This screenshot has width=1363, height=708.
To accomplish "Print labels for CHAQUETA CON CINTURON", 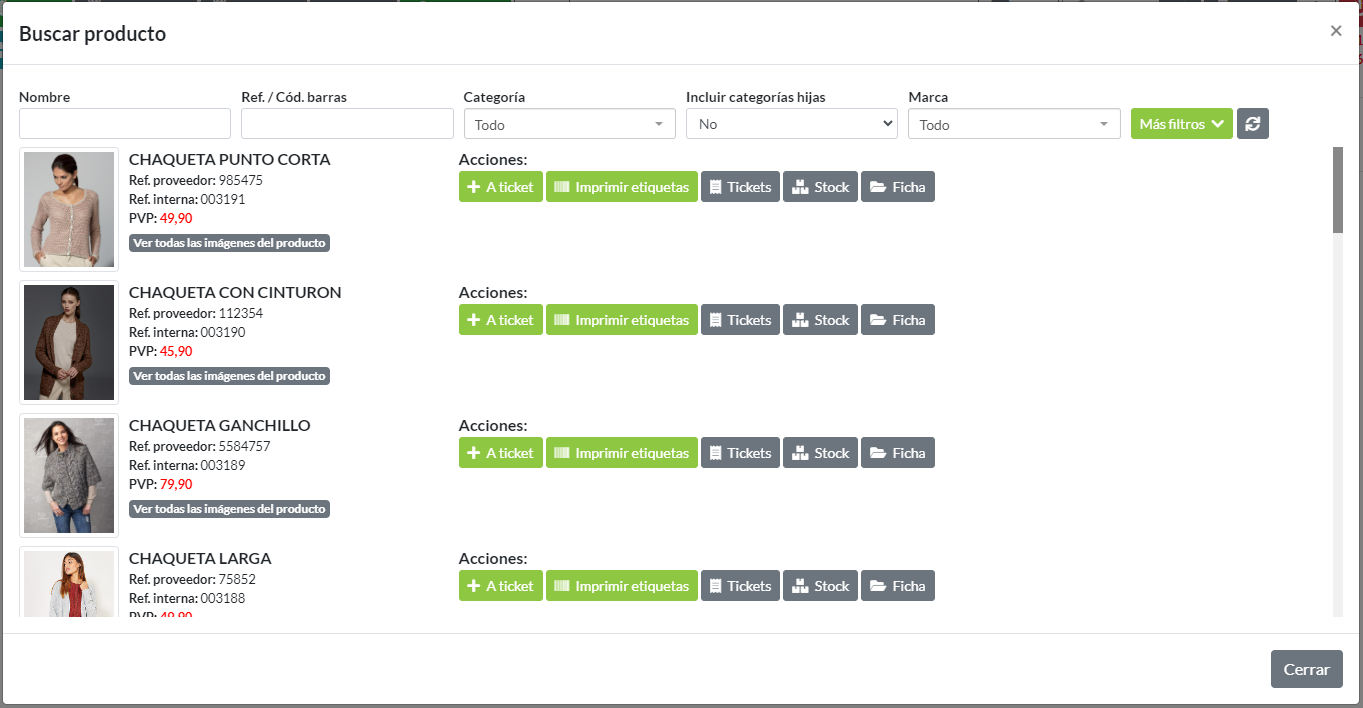I will pyautogui.click(x=621, y=320).
